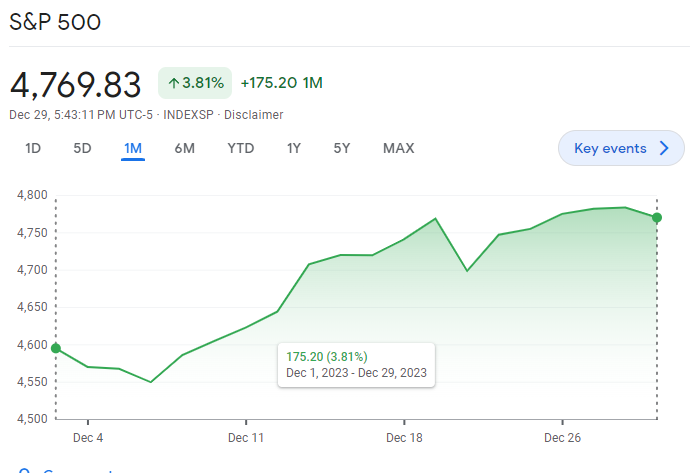690x473 pixels.
Task: Click the chevron arrow in Key events
Action: tap(664, 148)
